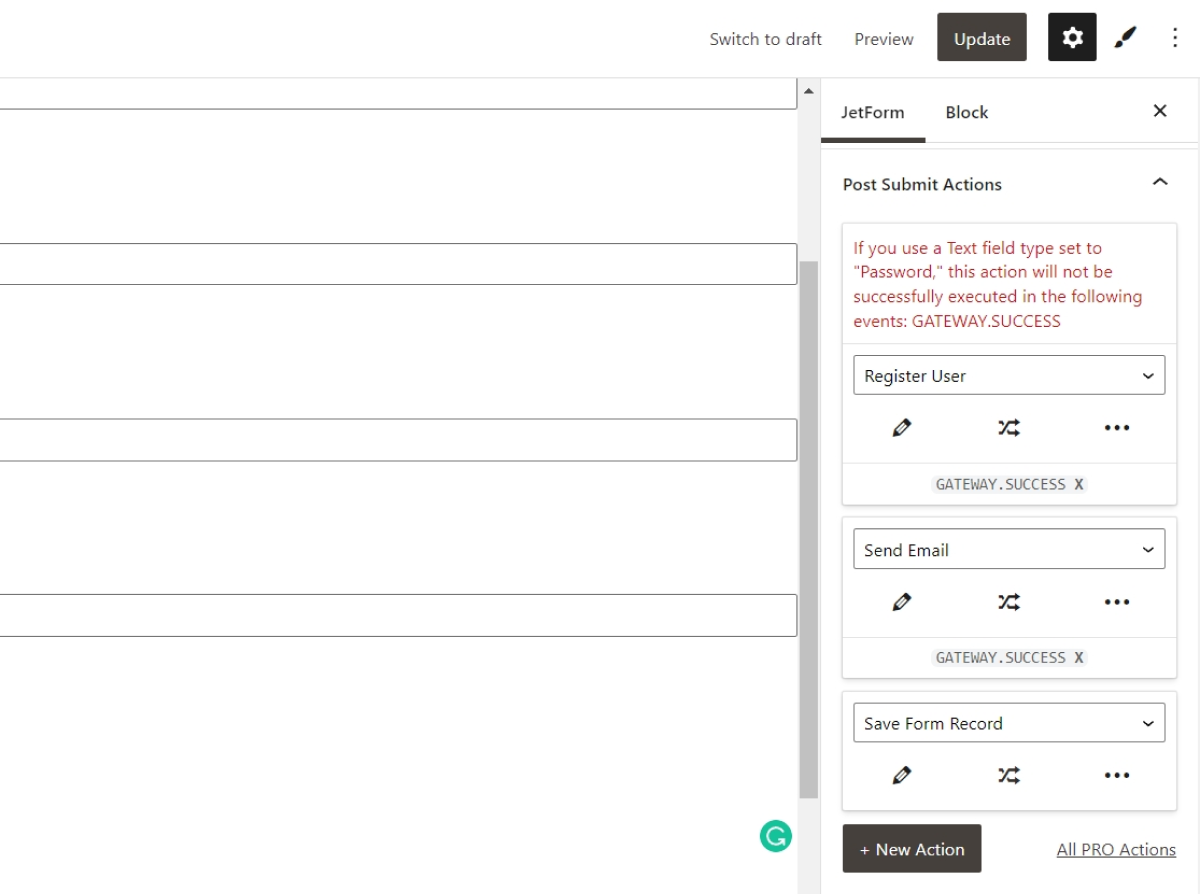Switch to the Block tab
Viewport: 1200px width, 894px height.
tap(966, 112)
